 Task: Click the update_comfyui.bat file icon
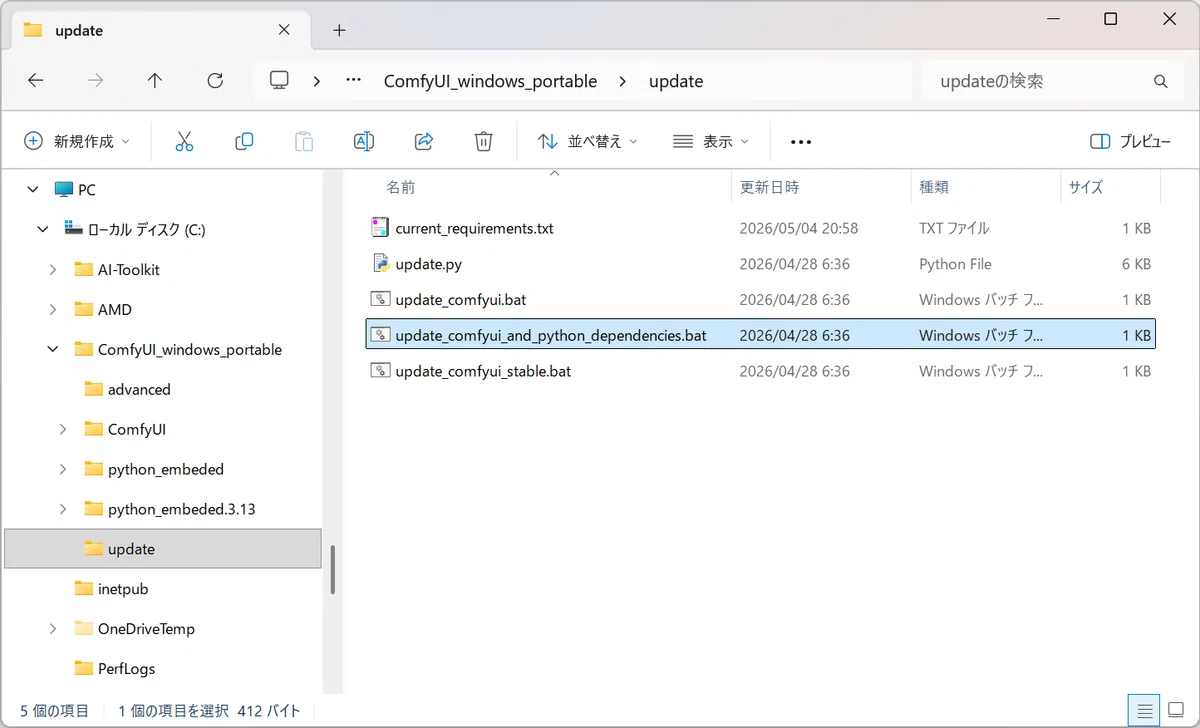coord(380,299)
